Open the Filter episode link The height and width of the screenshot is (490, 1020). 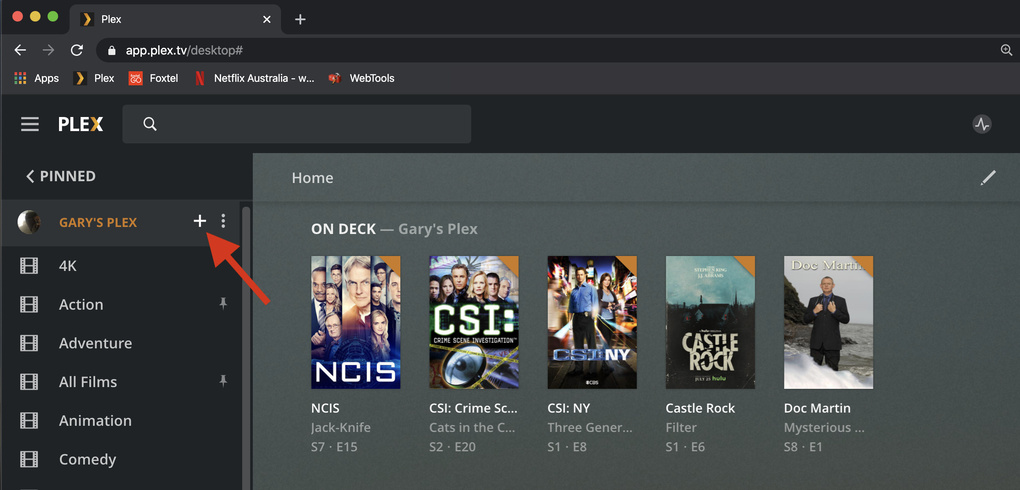point(681,428)
